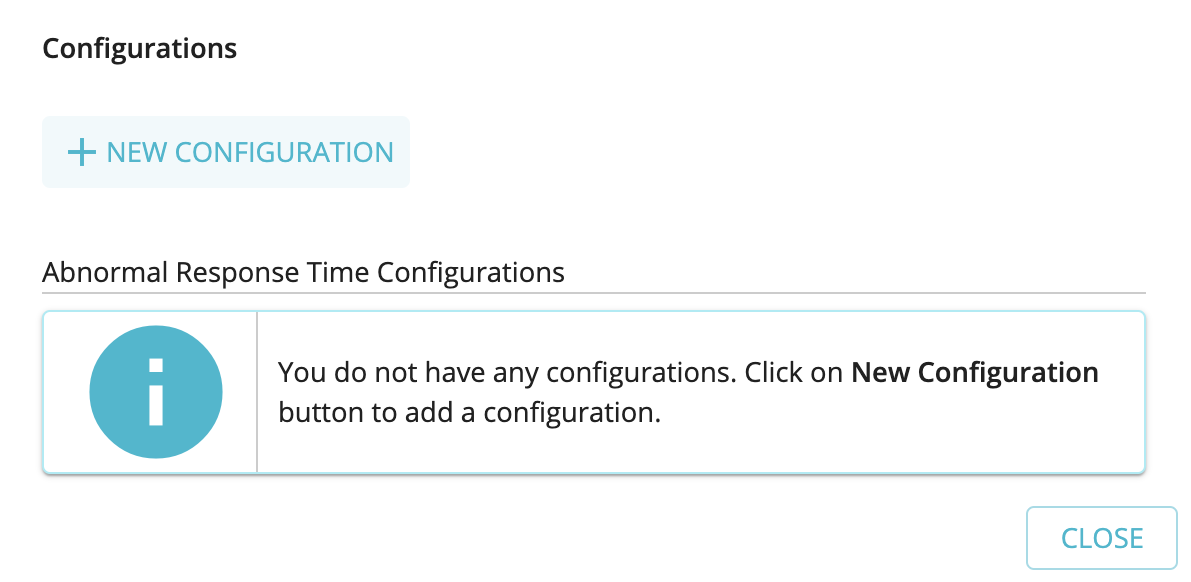Click the information indicator left of the message

click(x=155, y=391)
